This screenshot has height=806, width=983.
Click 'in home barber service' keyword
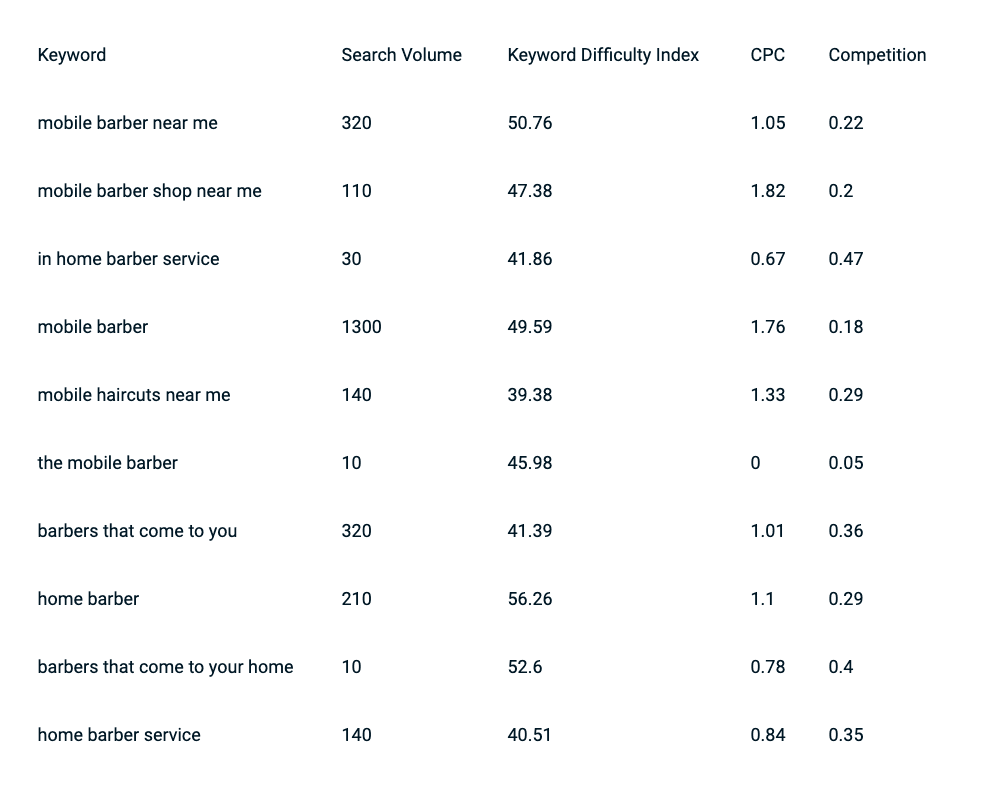point(129,259)
